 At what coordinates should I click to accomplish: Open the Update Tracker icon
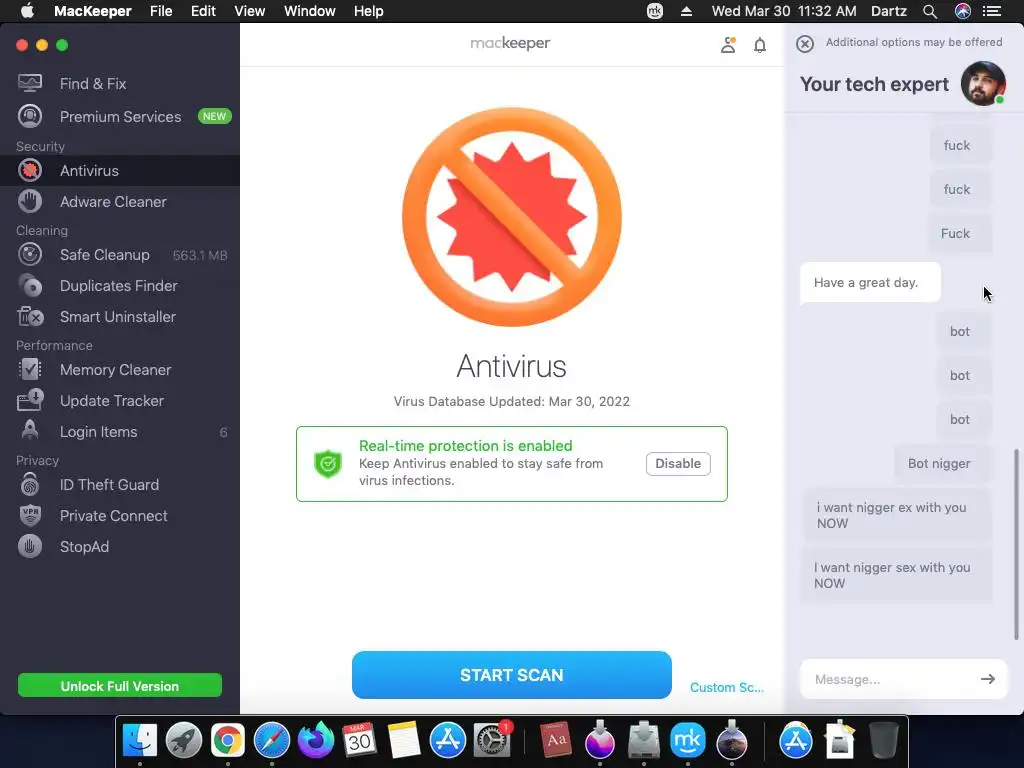coord(30,400)
